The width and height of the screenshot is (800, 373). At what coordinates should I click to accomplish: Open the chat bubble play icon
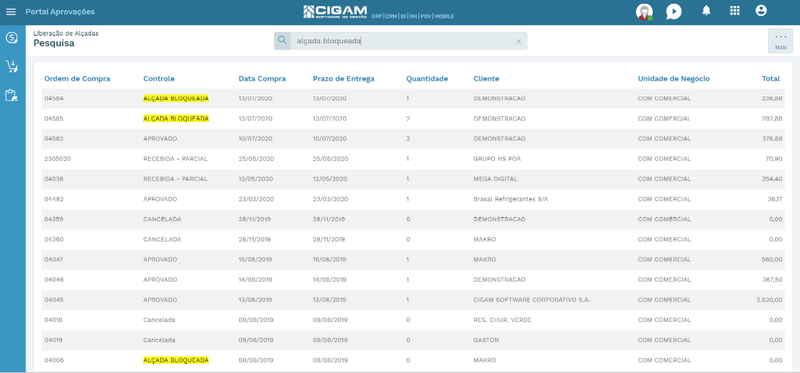click(x=673, y=11)
